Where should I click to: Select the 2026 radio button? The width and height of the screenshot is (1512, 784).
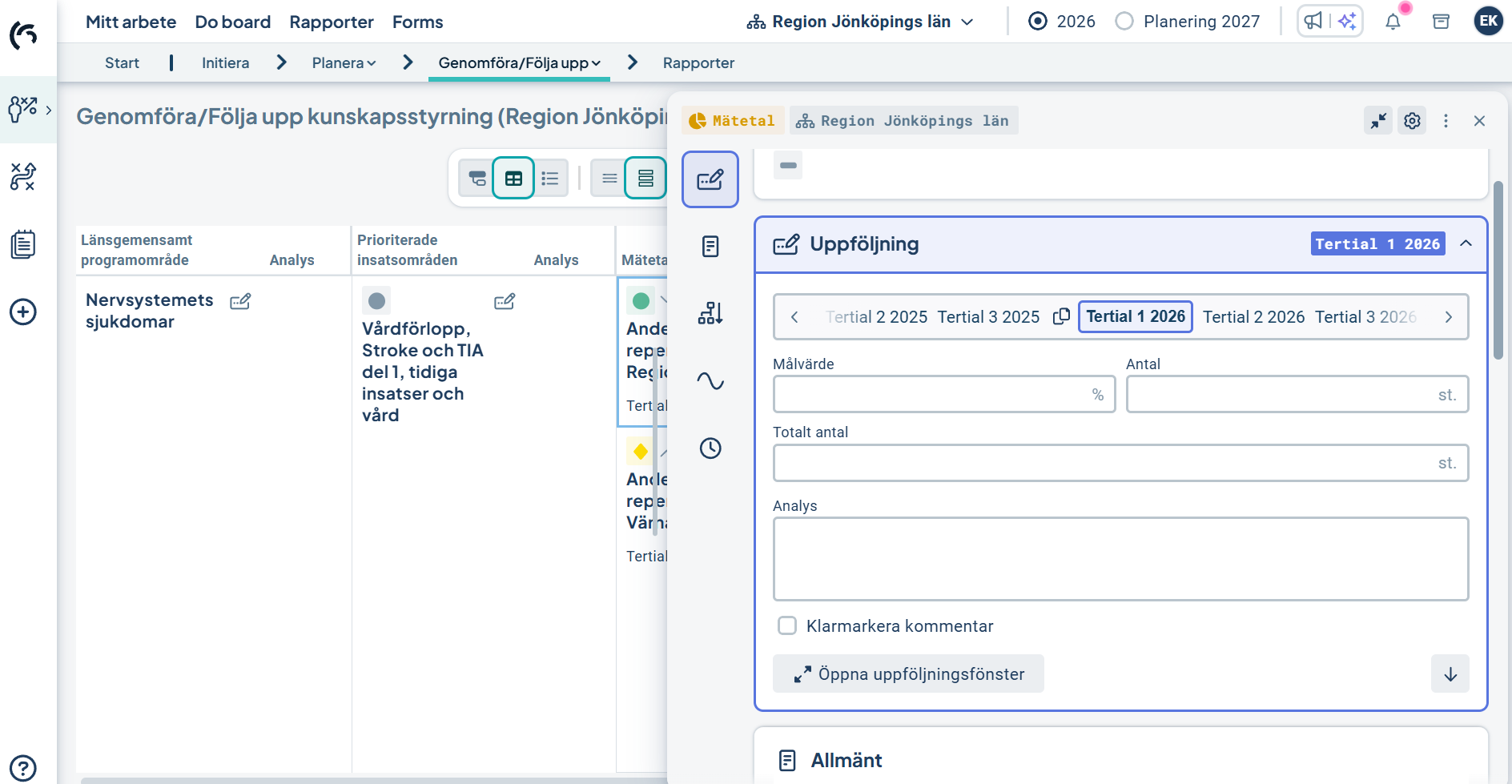coord(1038,22)
